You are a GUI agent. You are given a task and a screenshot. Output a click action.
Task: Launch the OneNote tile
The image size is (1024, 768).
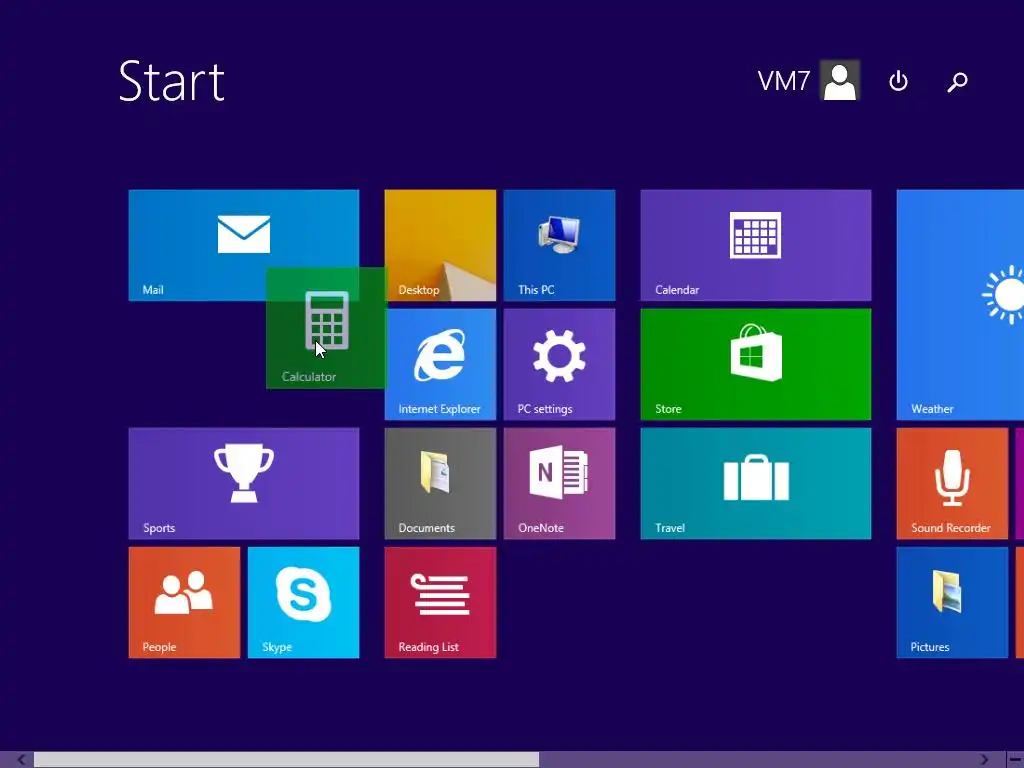point(559,483)
